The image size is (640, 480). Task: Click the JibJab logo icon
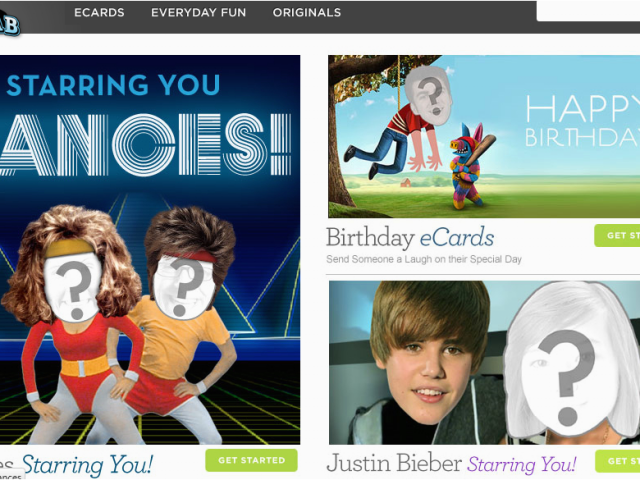(x=9, y=22)
